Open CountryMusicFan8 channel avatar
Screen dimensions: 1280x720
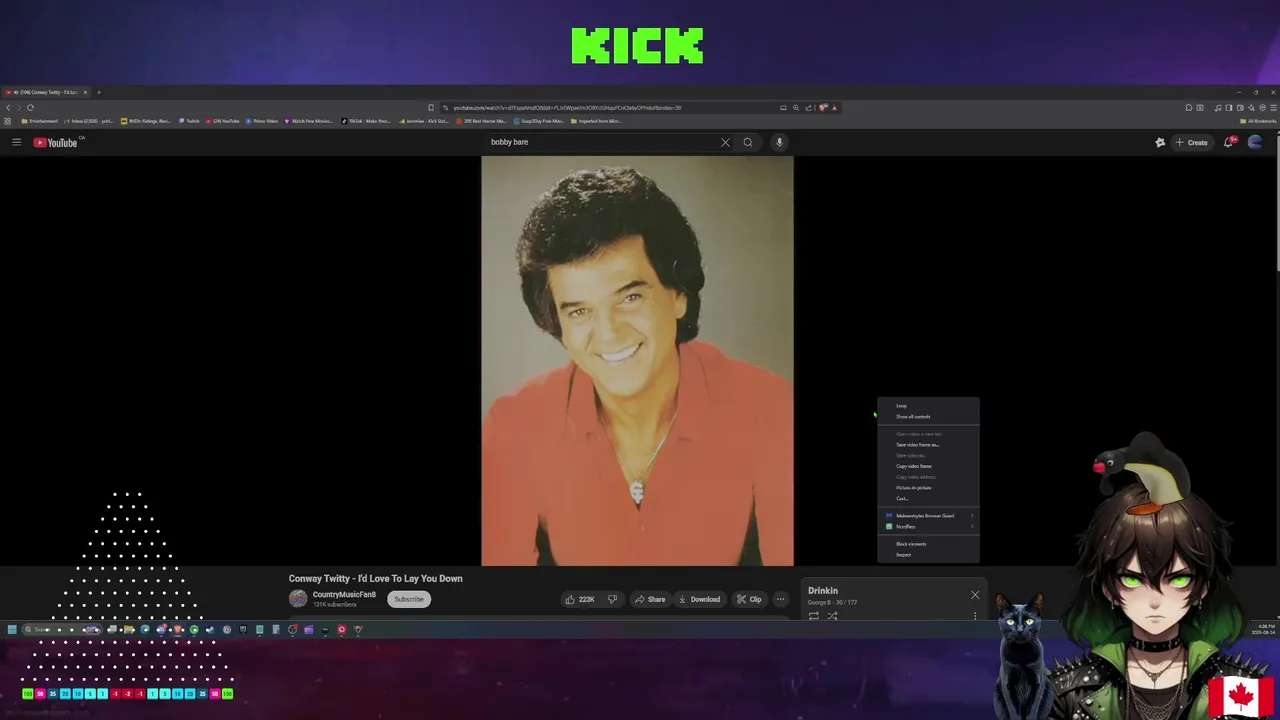tap(298, 598)
